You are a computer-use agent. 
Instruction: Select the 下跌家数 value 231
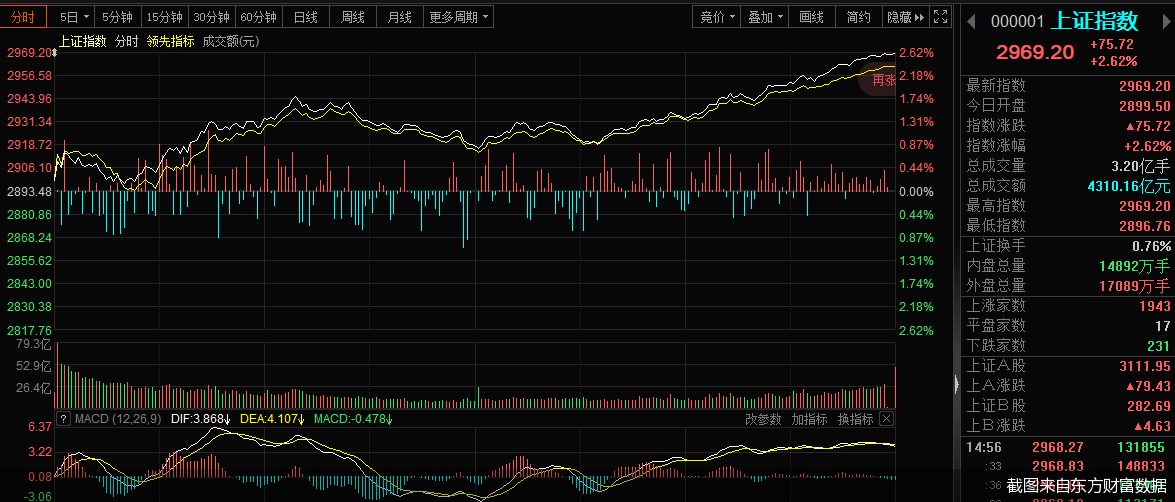[1159, 346]
